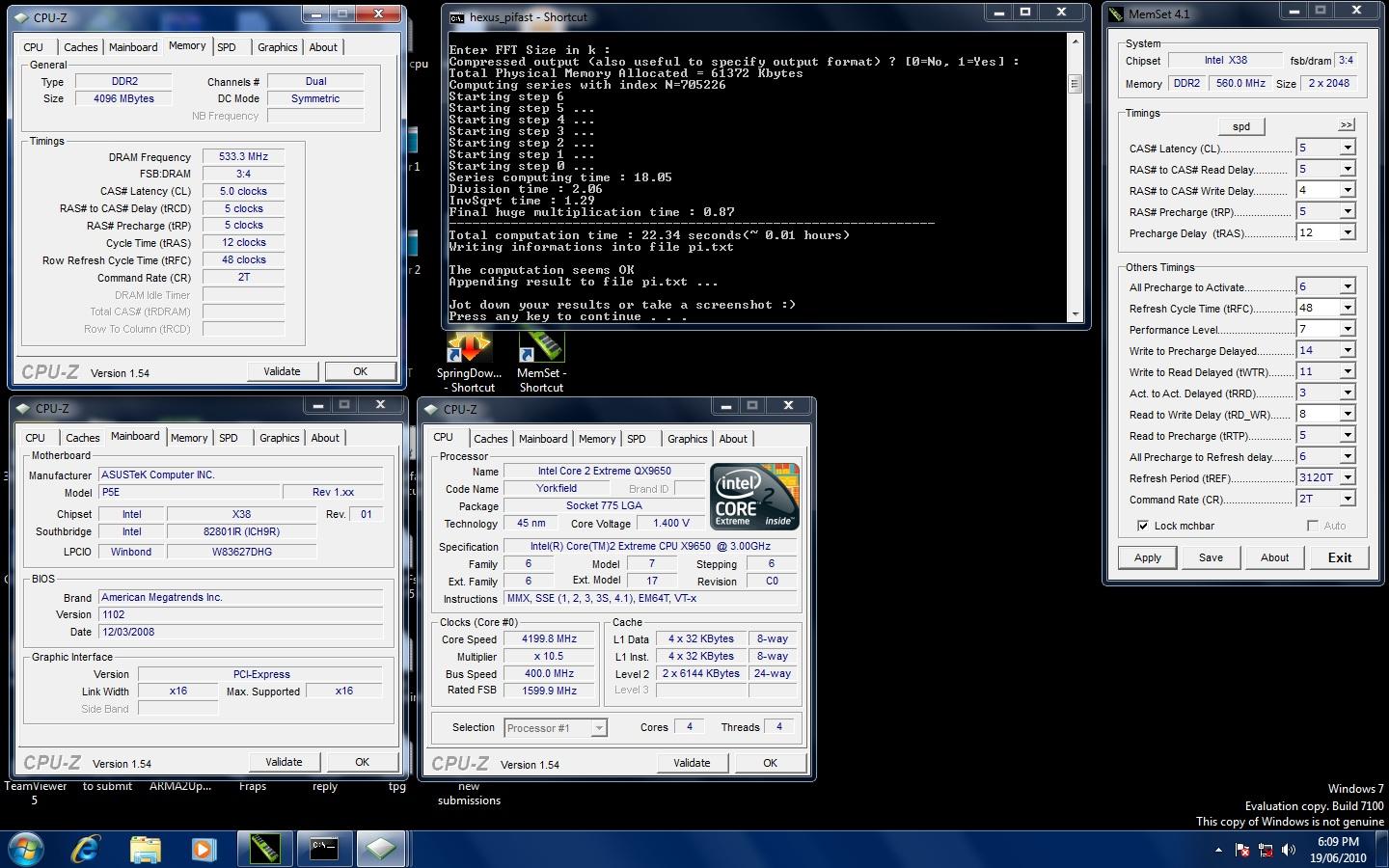Click Save in MemSet
1389x868 pixels.
(1211, 557)
